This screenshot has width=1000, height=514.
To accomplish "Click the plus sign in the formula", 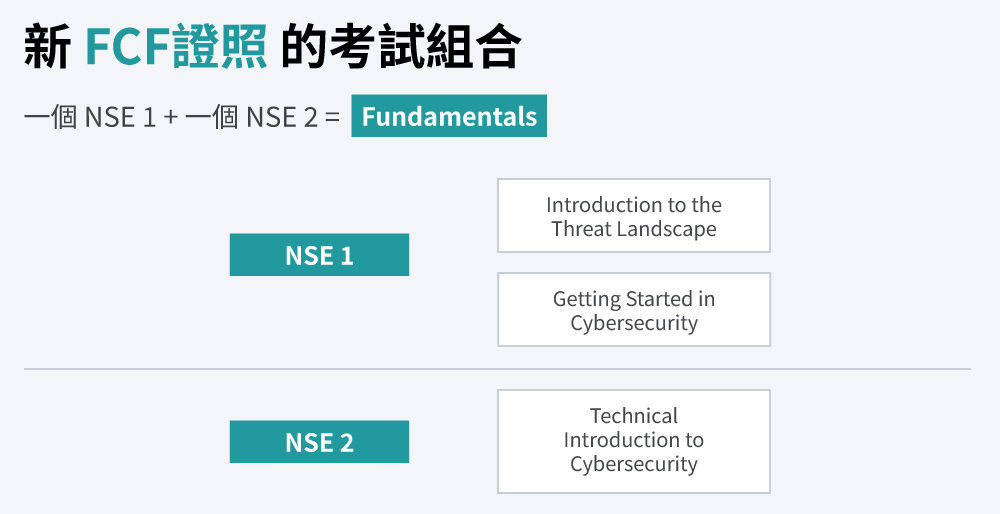I will point(170,118).
